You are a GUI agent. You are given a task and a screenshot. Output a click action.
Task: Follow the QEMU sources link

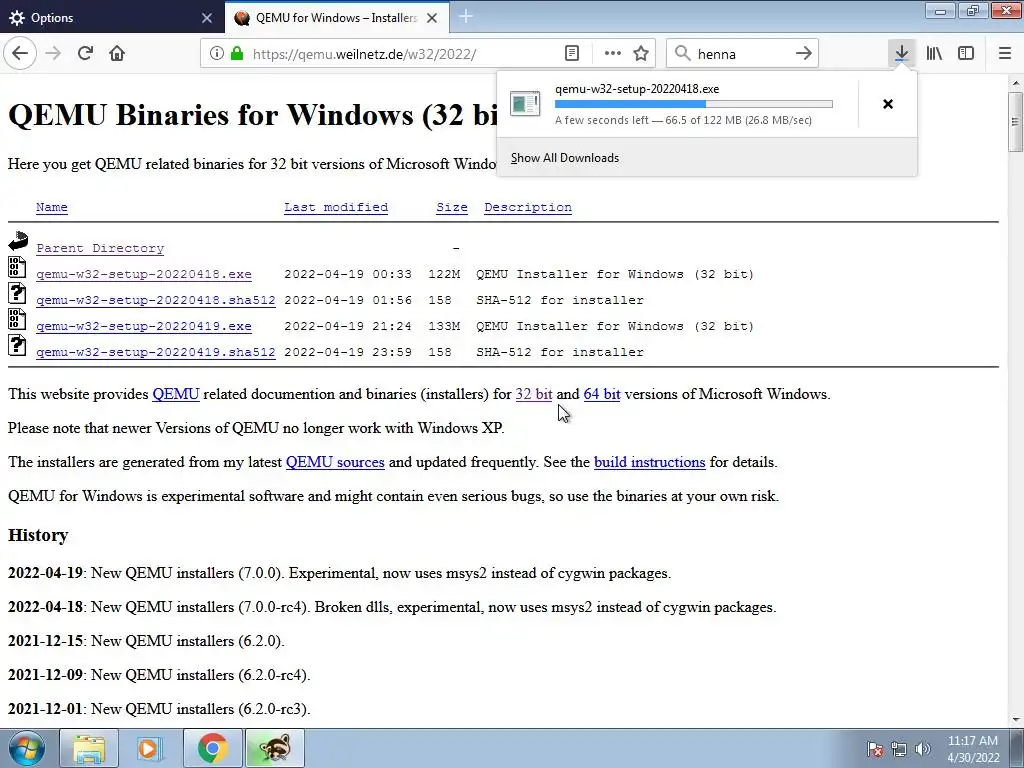click(x=335, y=462)
